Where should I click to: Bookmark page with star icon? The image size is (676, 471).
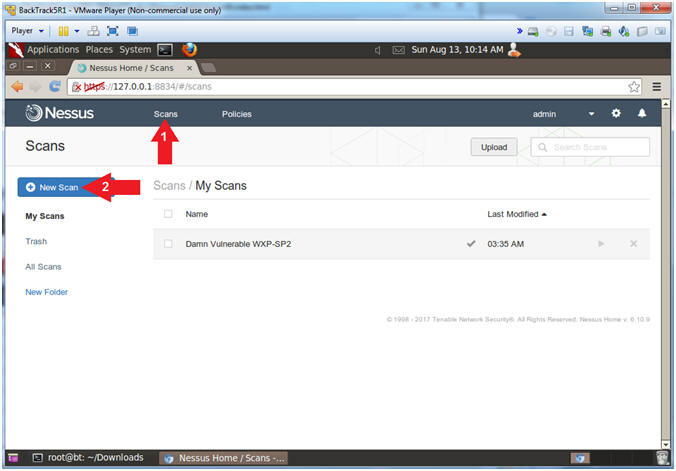(634, 87)
